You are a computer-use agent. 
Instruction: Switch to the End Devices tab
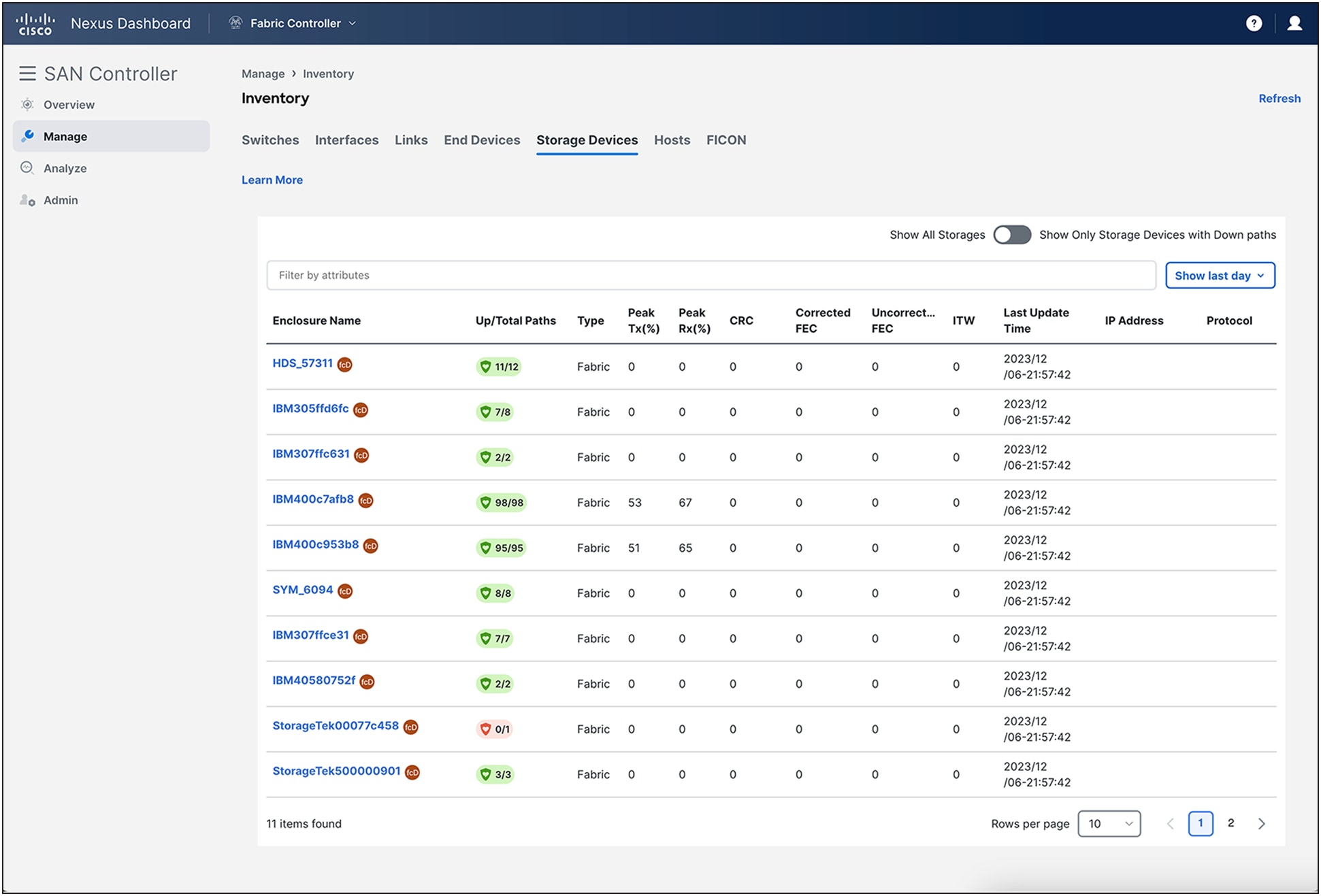[x=482, y=140]
